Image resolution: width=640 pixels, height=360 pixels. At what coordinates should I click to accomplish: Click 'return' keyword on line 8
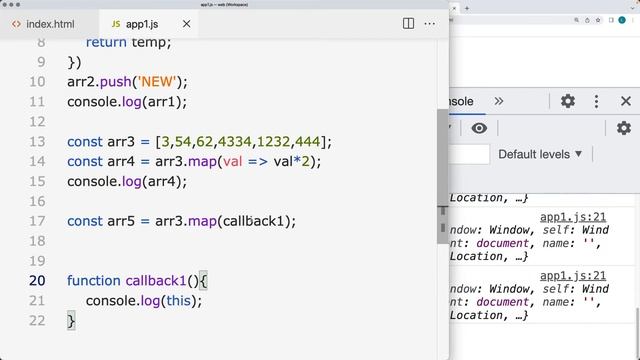[x=106, y=42]
